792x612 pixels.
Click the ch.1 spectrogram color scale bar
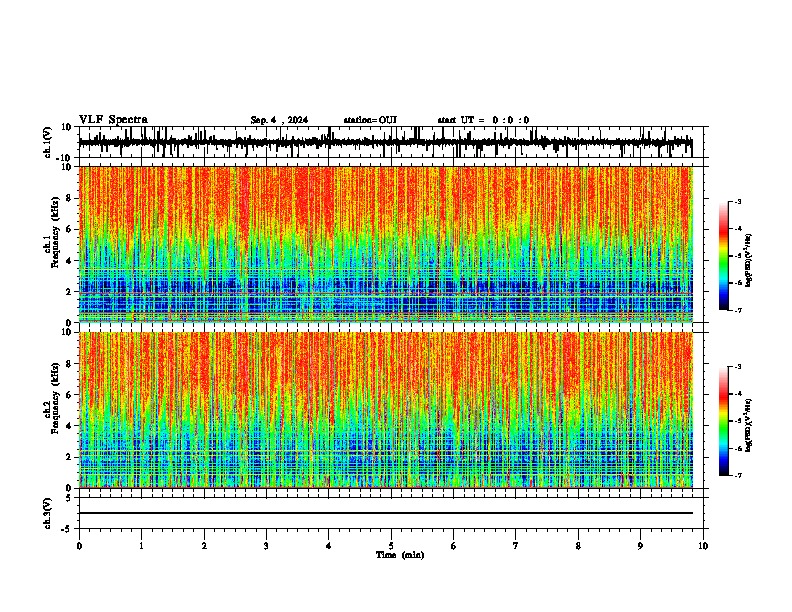[x=724, y=256]
